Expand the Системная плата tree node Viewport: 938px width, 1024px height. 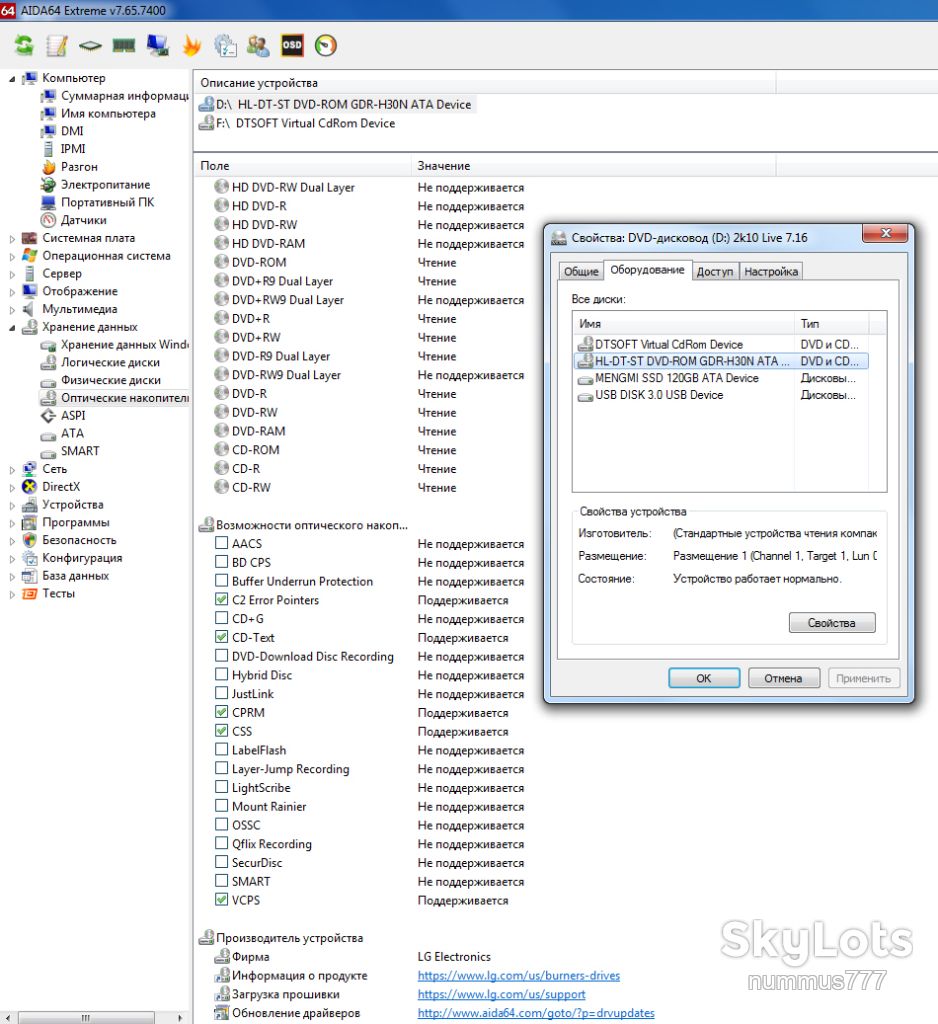[x=12, y=238]
